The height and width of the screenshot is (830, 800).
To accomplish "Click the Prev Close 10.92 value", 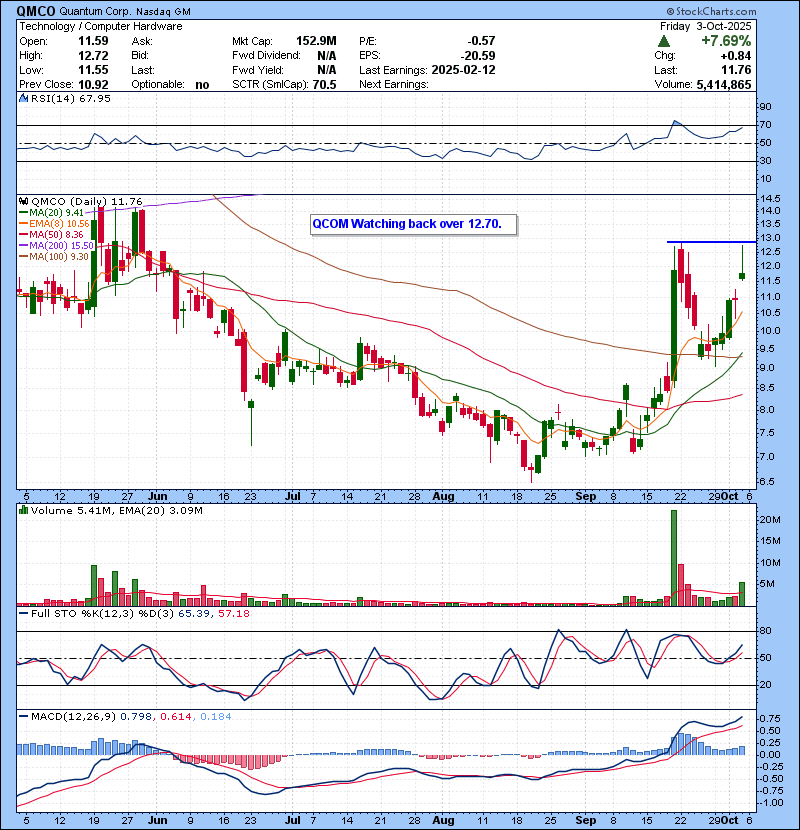I will 93,85.
